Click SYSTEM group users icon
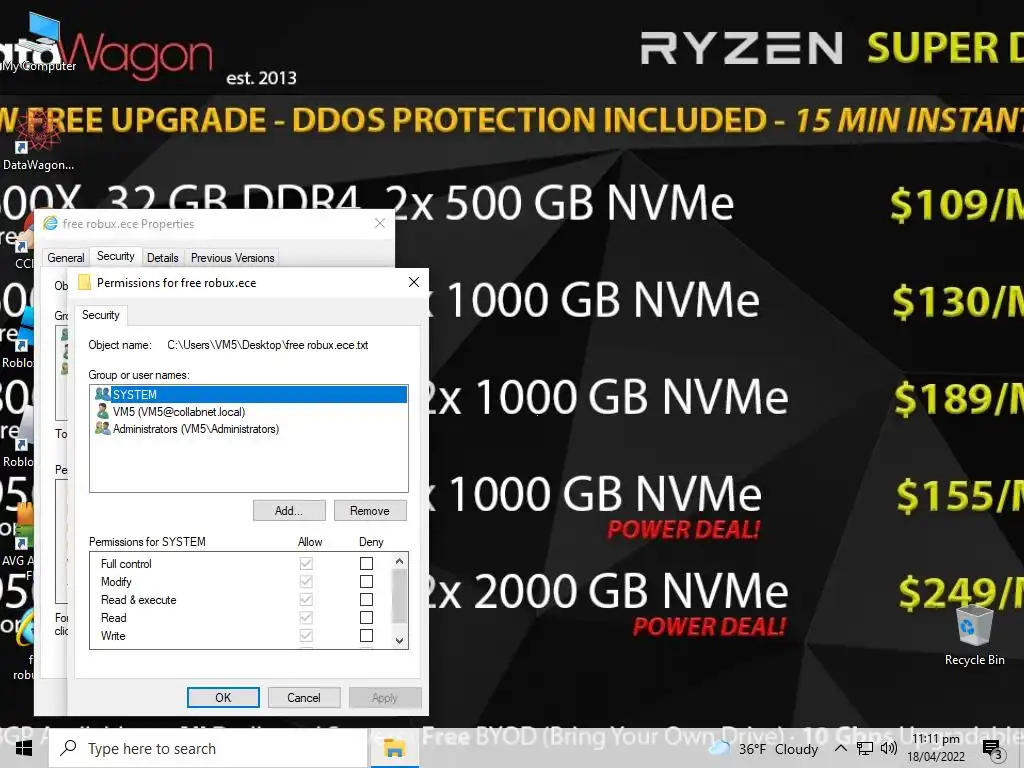 point(103,394)
